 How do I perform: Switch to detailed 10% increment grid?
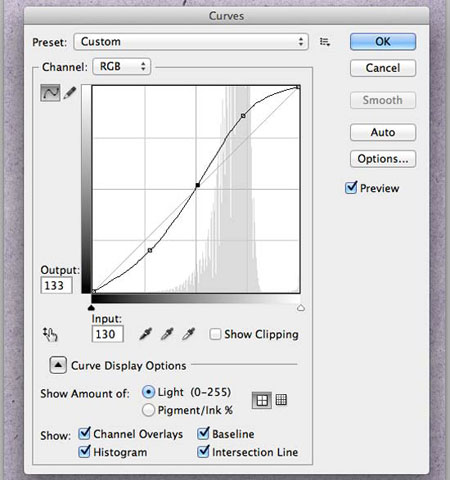pyautogui.click(x=281, y=399)
